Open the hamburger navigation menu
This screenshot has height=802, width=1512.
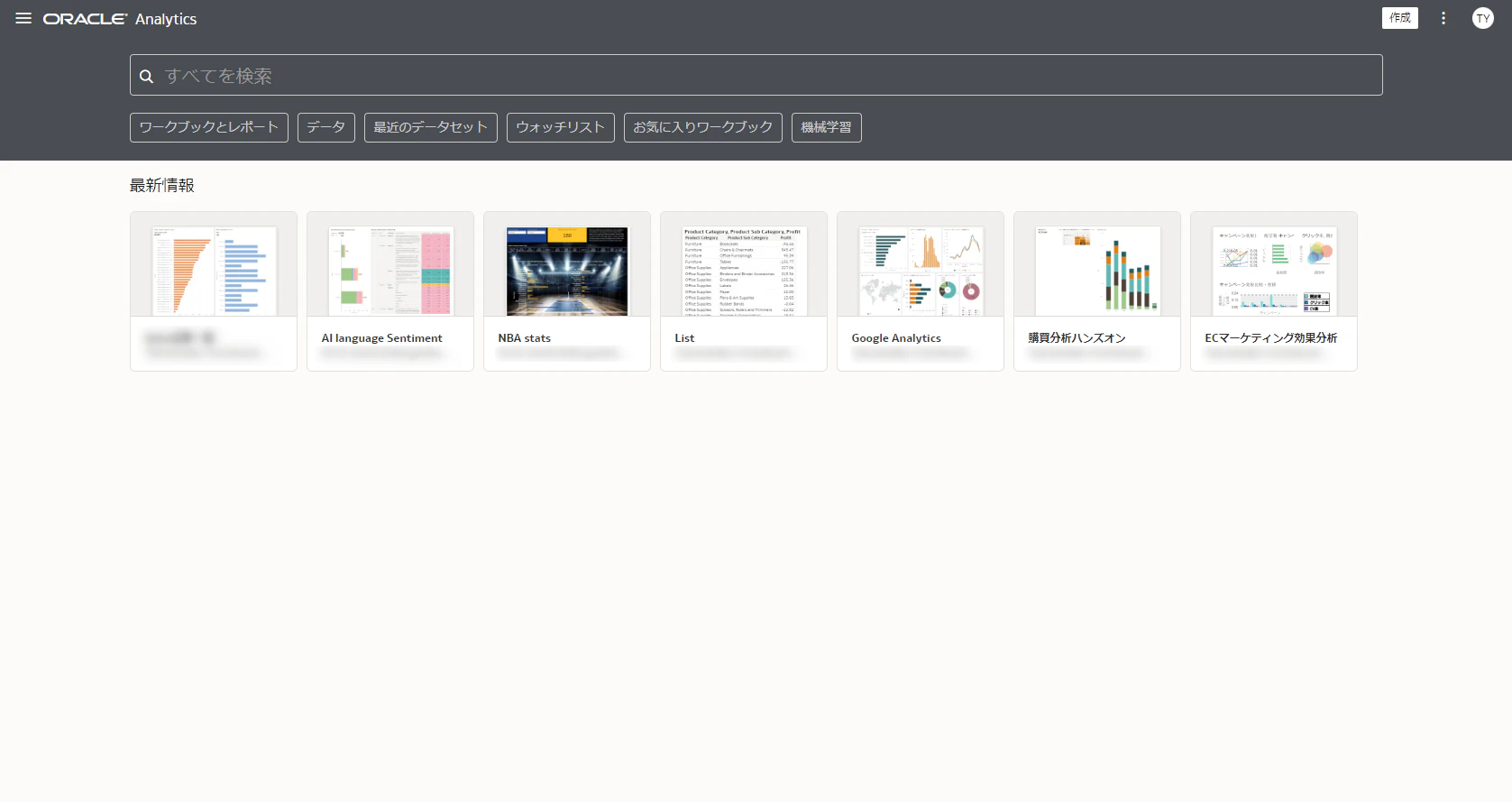pos(23,18)
